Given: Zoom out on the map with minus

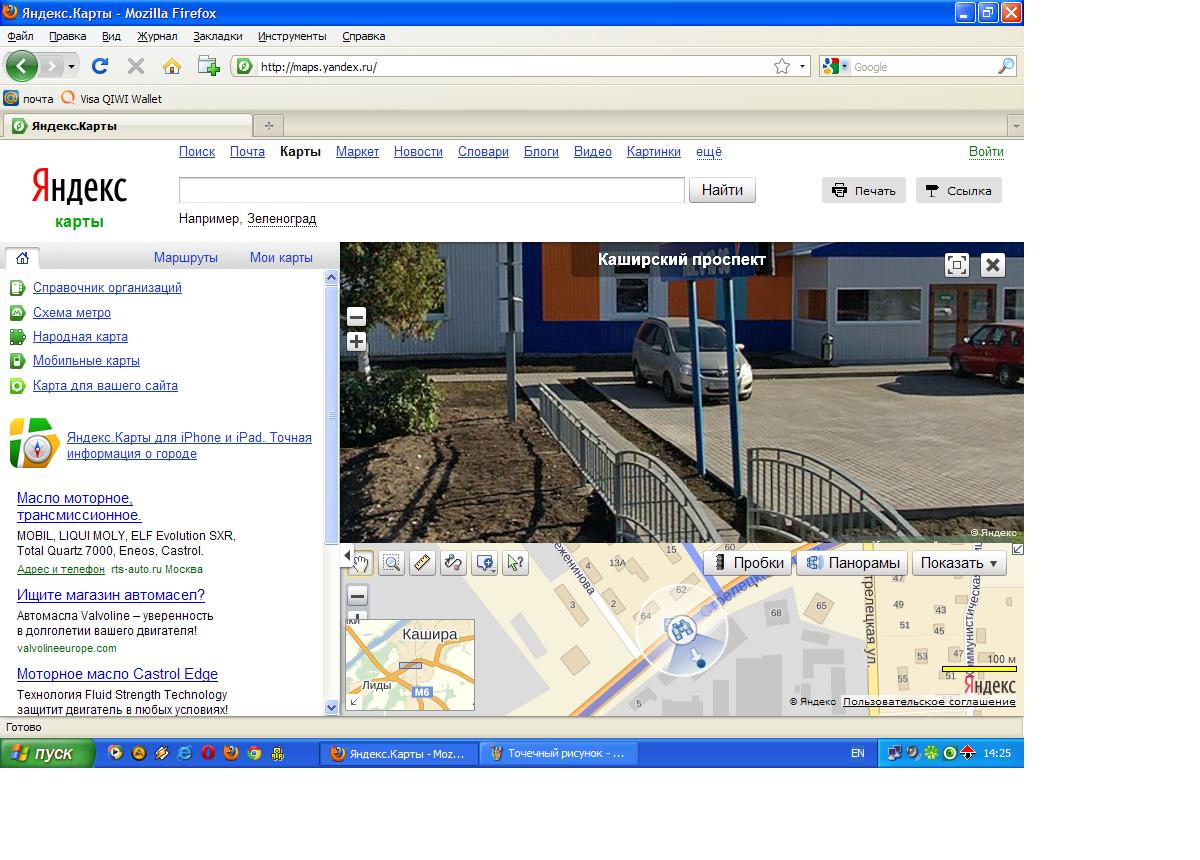Looking at the screenshot, I should click(357, 595).
